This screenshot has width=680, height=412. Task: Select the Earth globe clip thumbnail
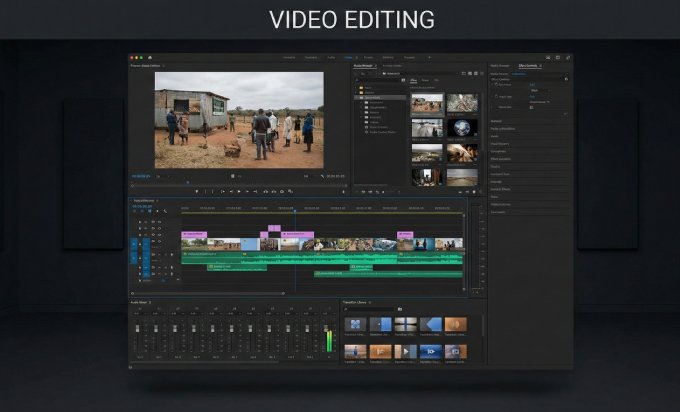pos(462,127)
